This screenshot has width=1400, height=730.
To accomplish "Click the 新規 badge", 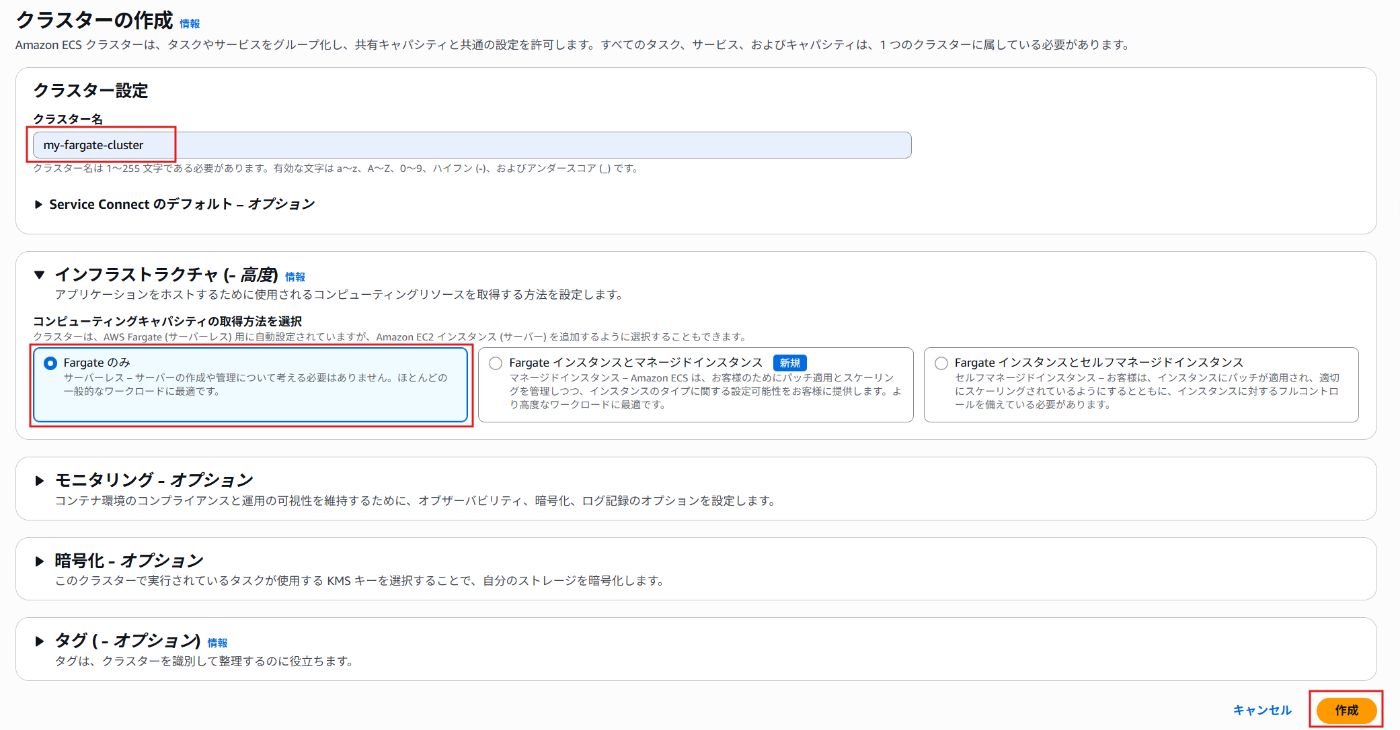I will tap(790, 363).
